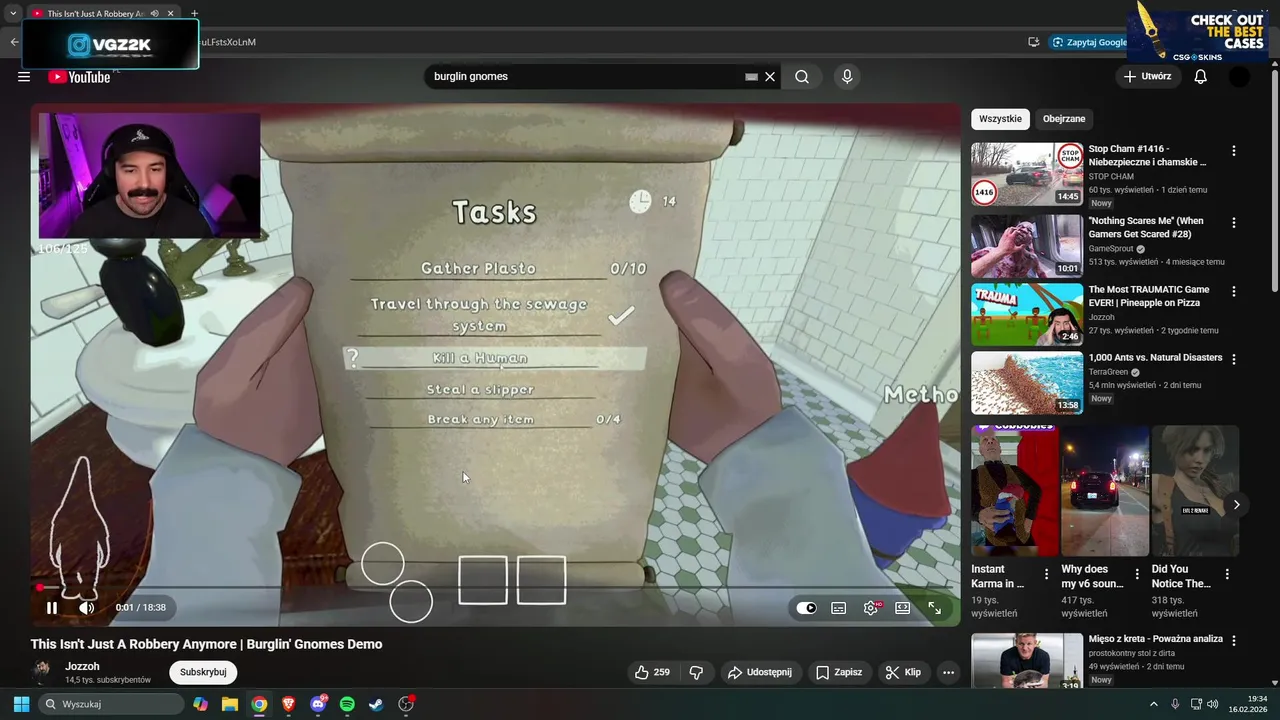Open Discord from the taskbar
Viewport: 1280px width, 720px height.
(x=318, y=704)
